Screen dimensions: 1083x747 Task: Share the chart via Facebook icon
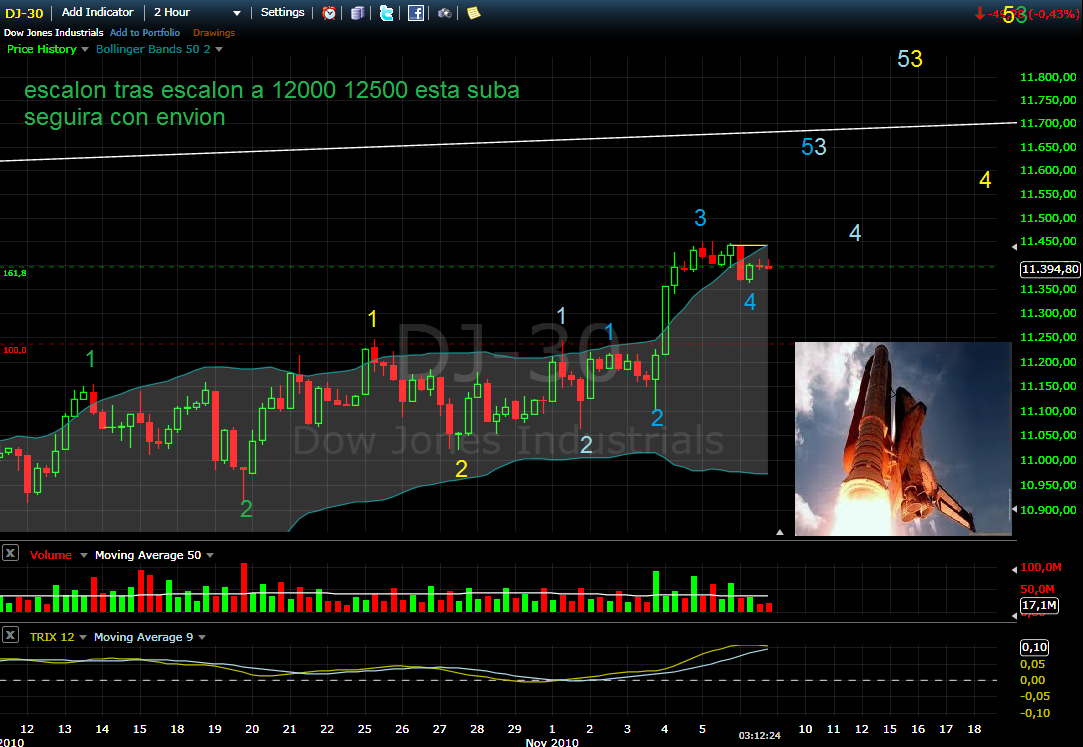click(416, 12)
